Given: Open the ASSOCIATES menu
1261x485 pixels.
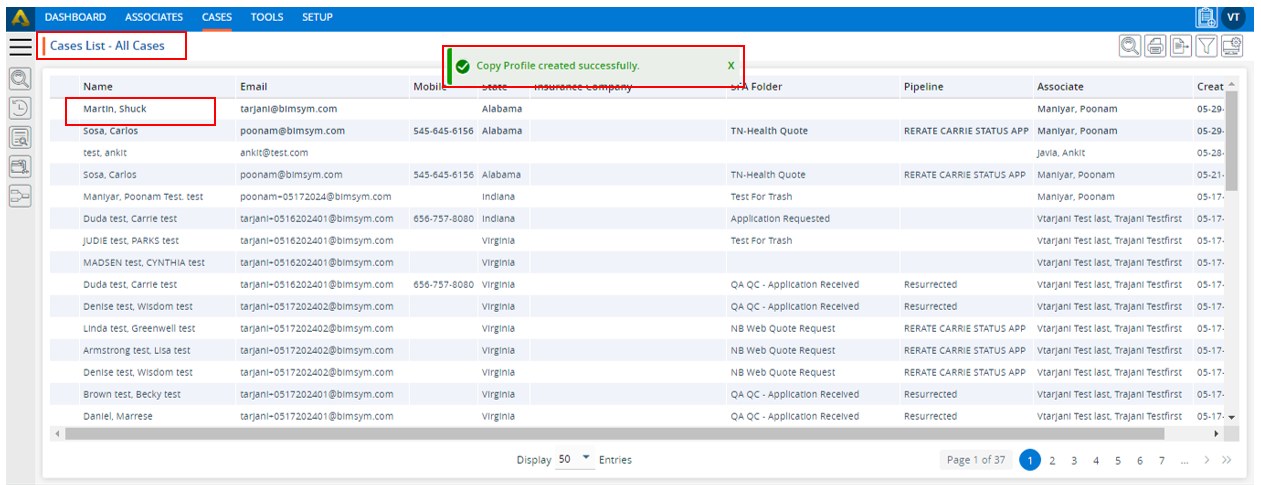Looking at the screenshot, I should point(154,17).
